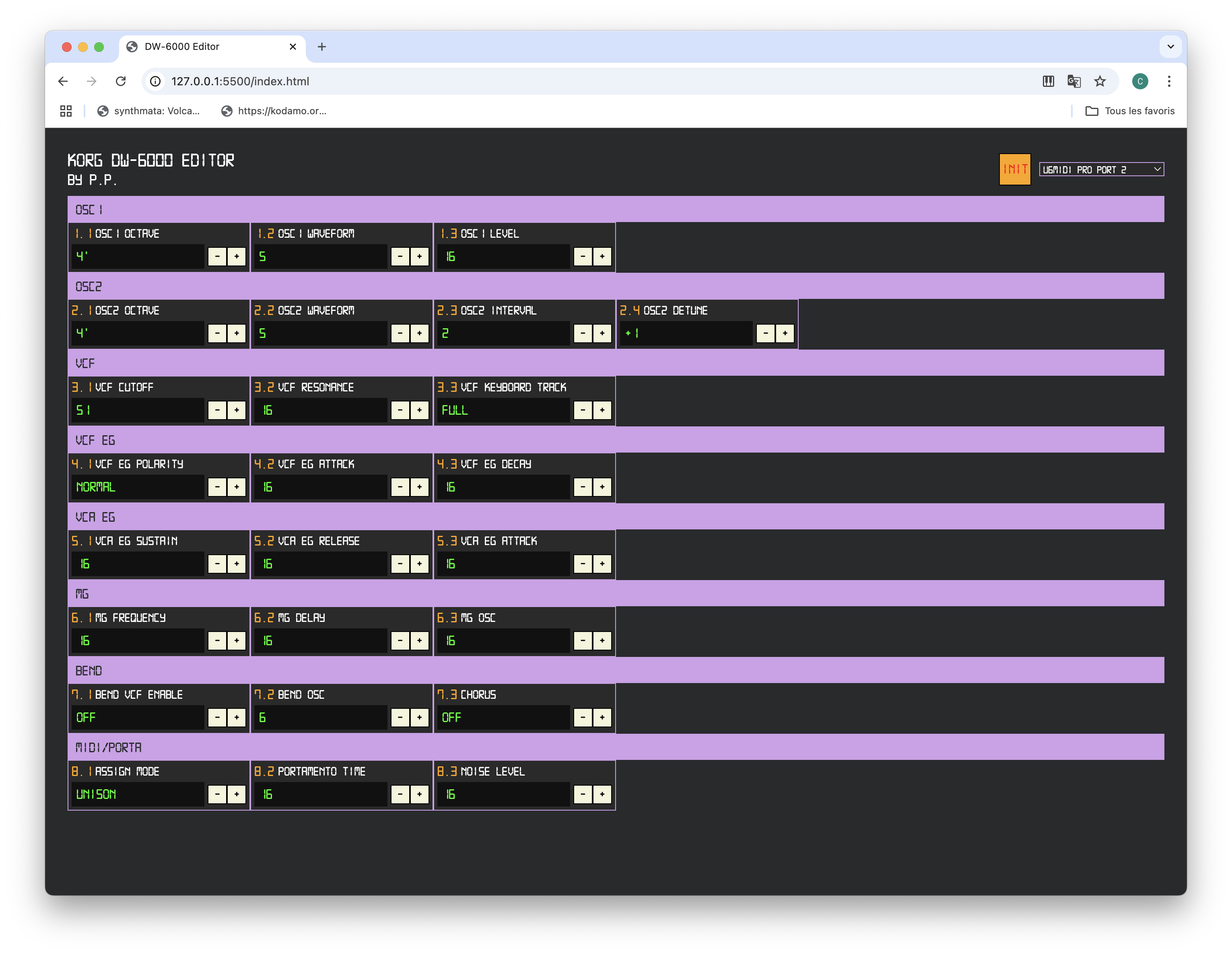1232x955 pixels.
Task: Decrease VCF EG Attack value
Action: coord(400,487)
